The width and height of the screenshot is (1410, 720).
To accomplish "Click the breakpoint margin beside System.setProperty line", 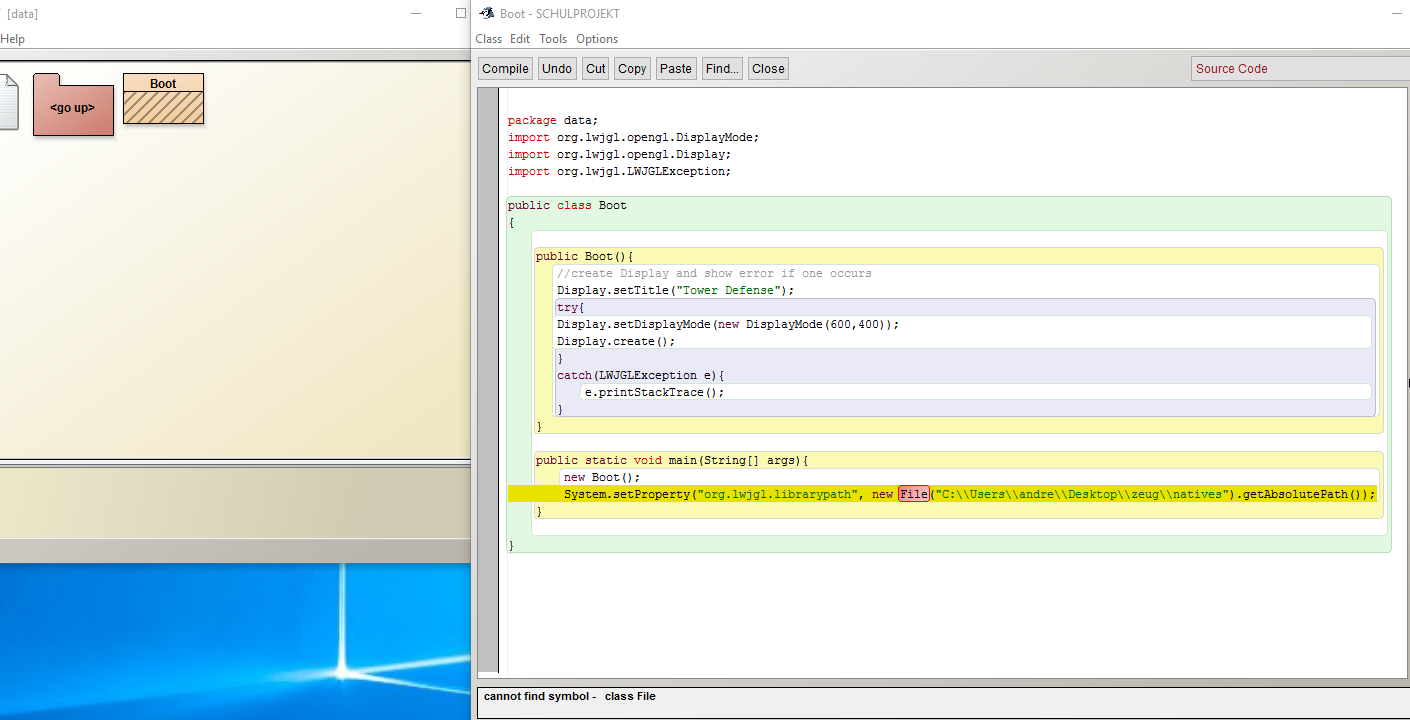I will click(x=488, y=494).
